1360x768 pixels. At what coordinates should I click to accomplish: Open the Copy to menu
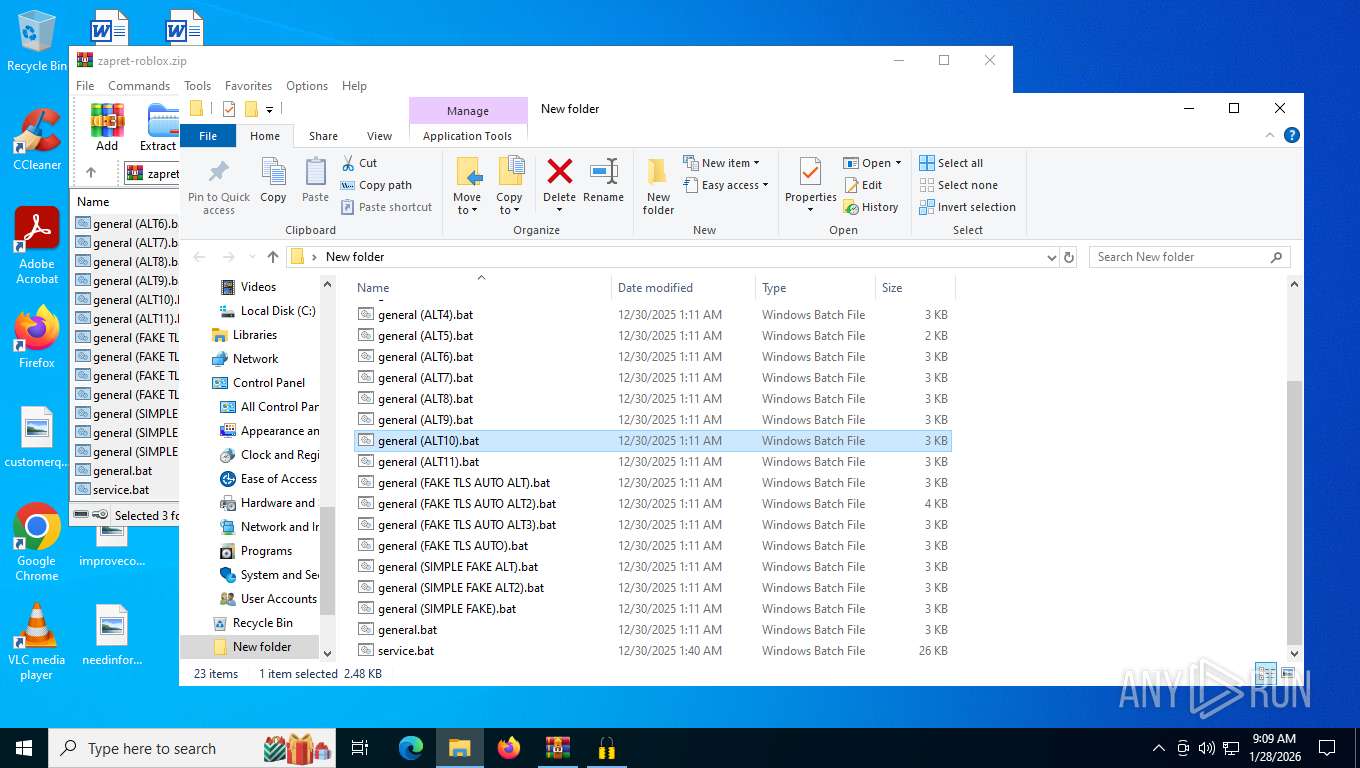tap(509, 186)
